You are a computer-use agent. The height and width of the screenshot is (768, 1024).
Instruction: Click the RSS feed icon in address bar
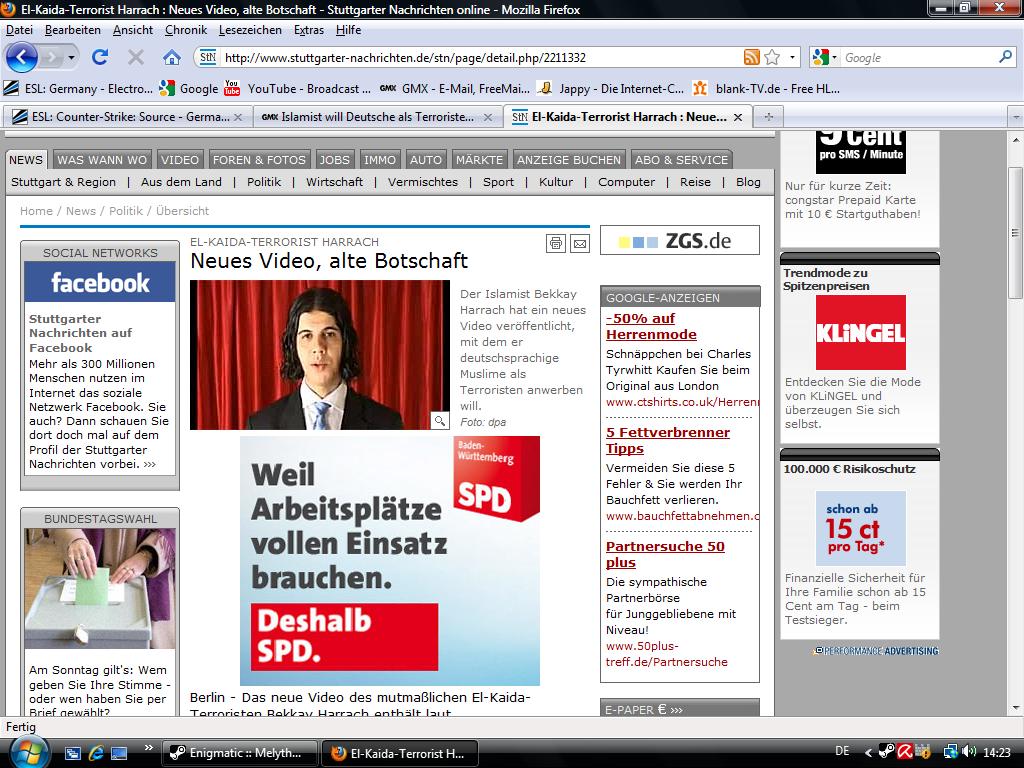[x=752, y=57]
